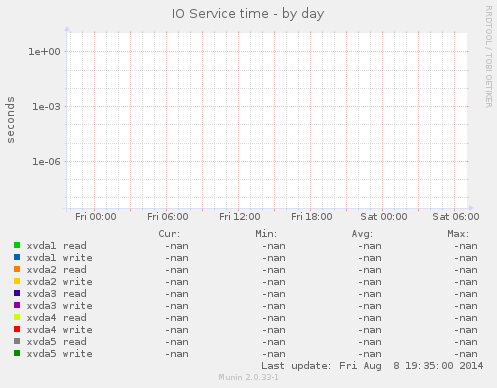Click the 'Last update' timestamp line
This screenshot has height=388, width=497.
372,366
